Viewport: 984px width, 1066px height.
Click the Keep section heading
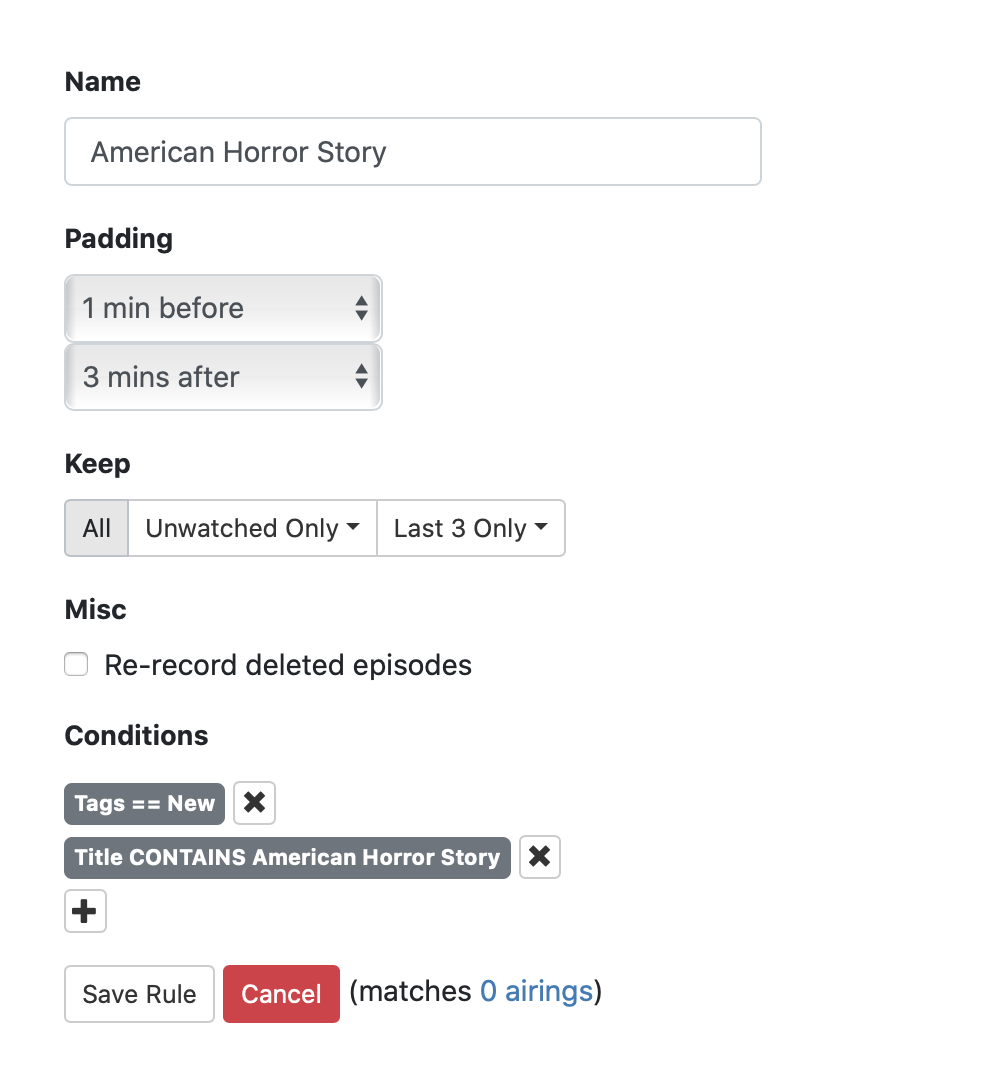tap(97, 464)
